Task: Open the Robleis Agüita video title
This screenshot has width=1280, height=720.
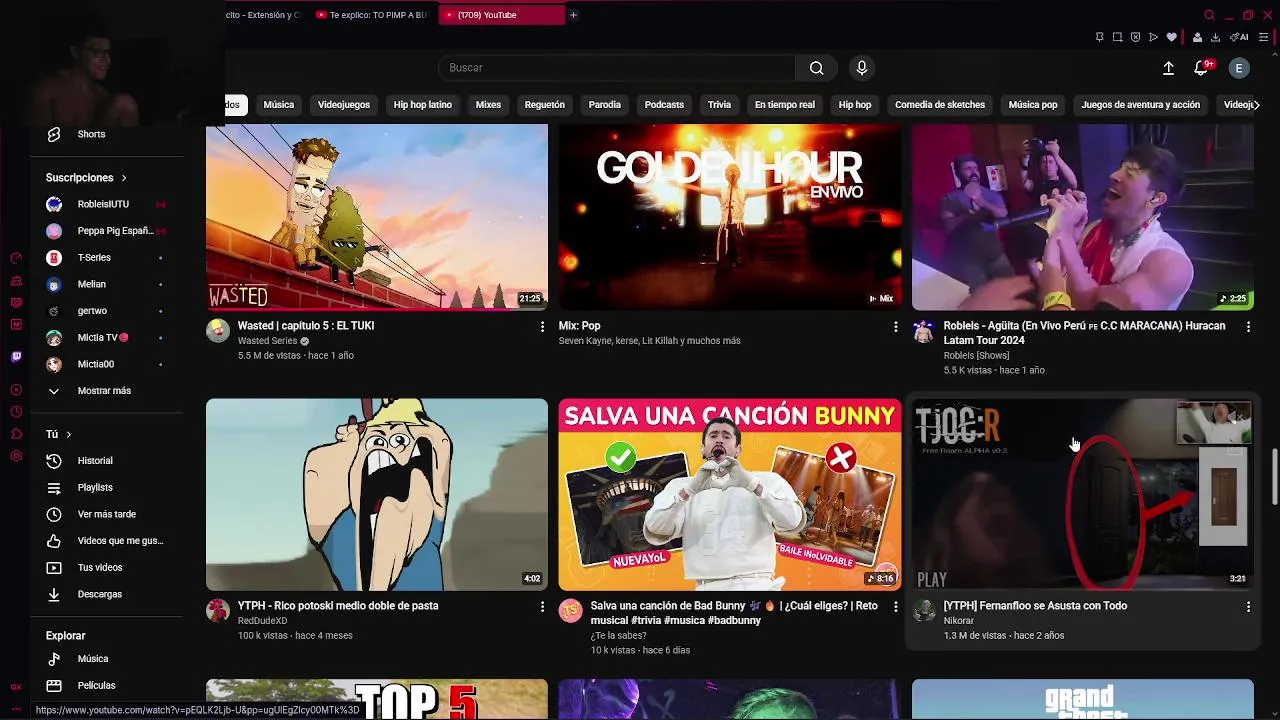Action: tap(1085, 333)
